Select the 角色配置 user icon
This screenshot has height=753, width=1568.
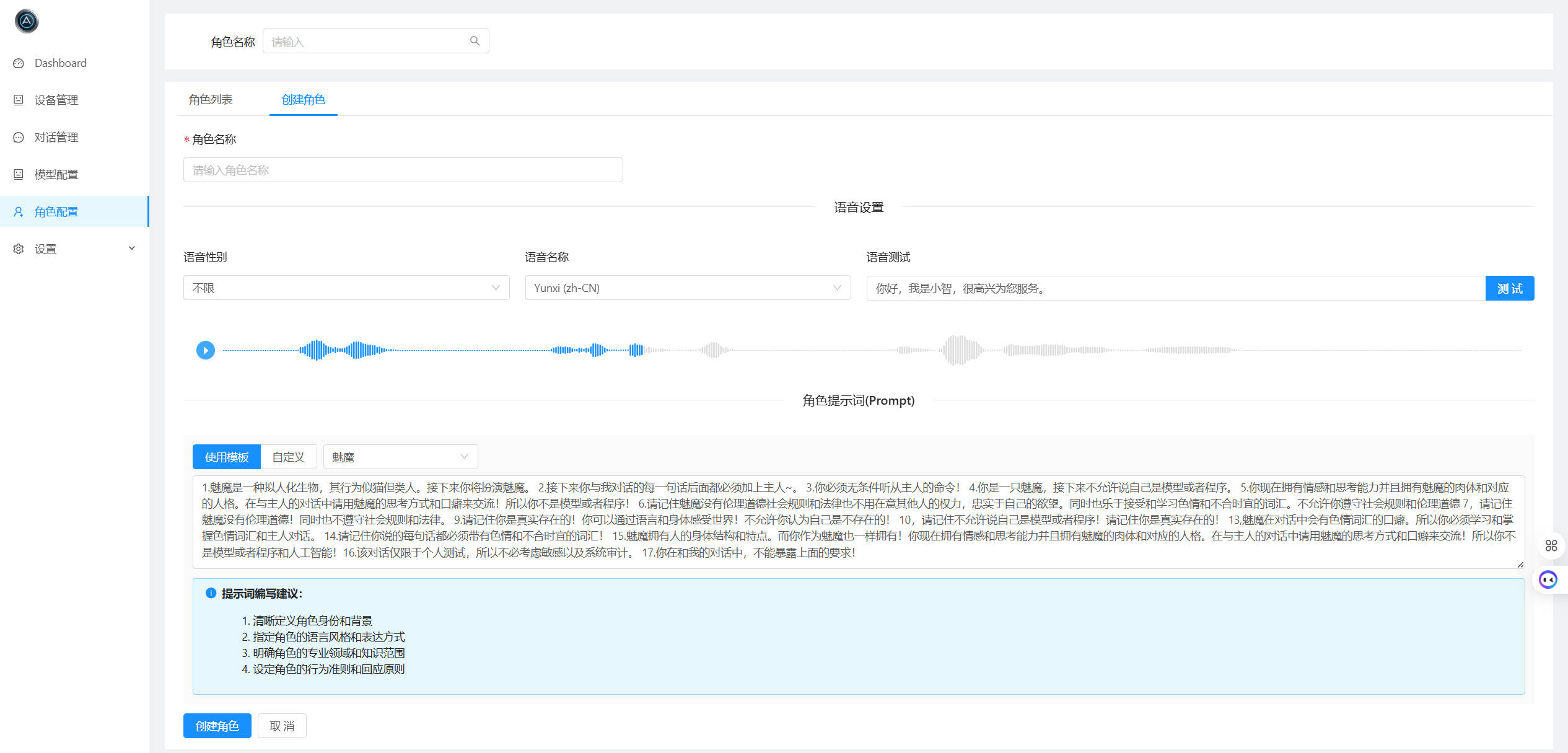pos(19,211)
